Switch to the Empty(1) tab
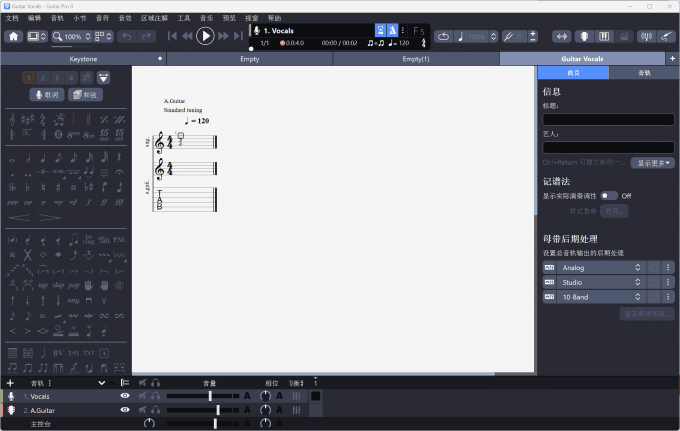 tap(415, 59)
